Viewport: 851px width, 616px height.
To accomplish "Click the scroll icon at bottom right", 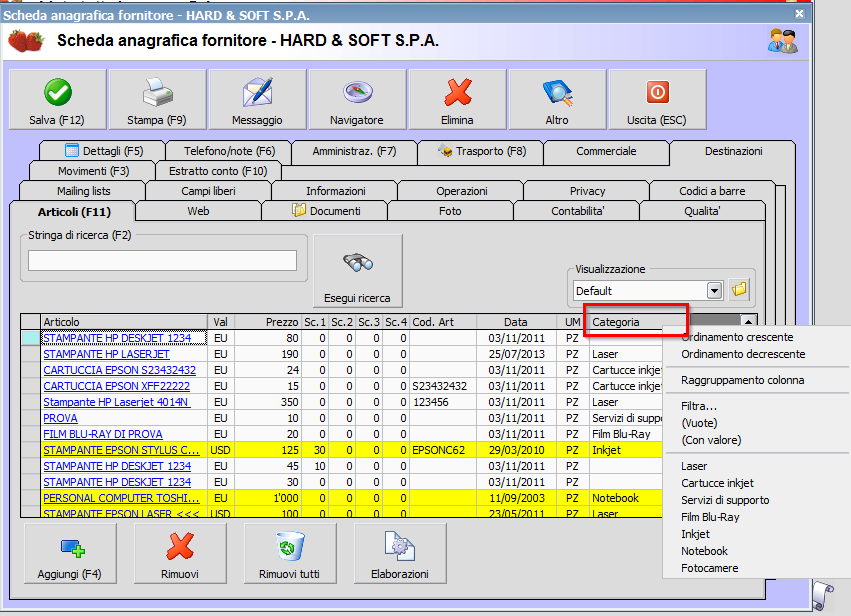I will [x=823, y=596].
